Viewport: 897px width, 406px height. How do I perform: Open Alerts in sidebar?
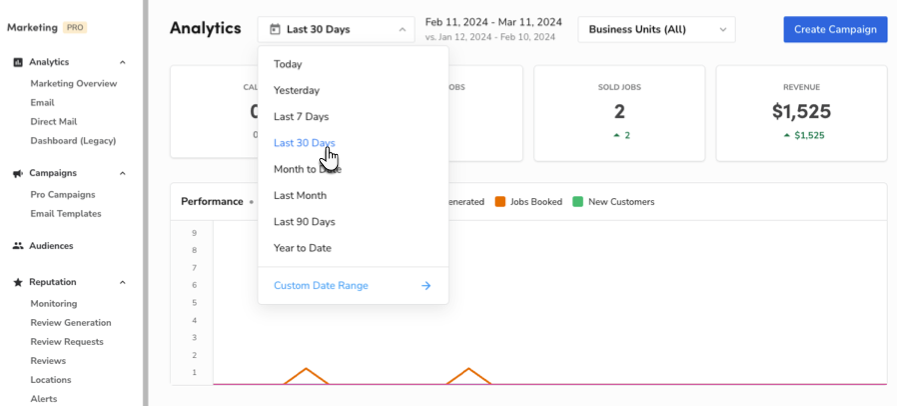43,399
